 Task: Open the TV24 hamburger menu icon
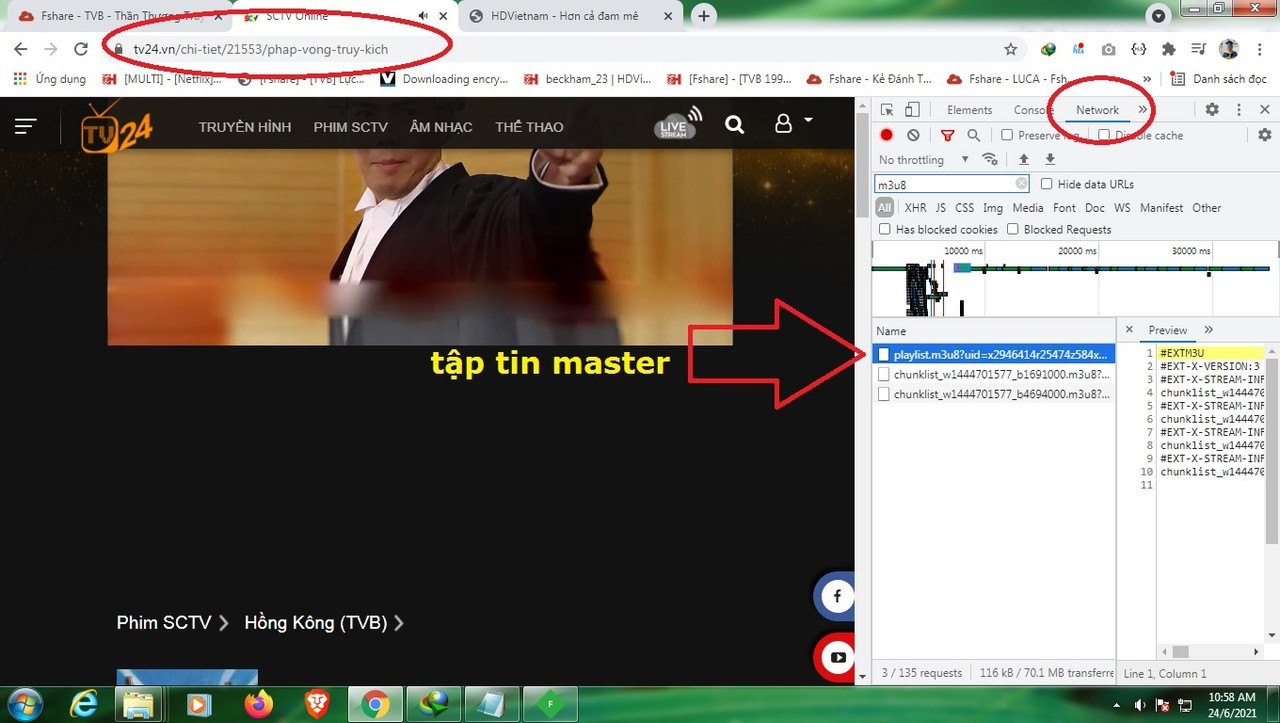point(26,125)
